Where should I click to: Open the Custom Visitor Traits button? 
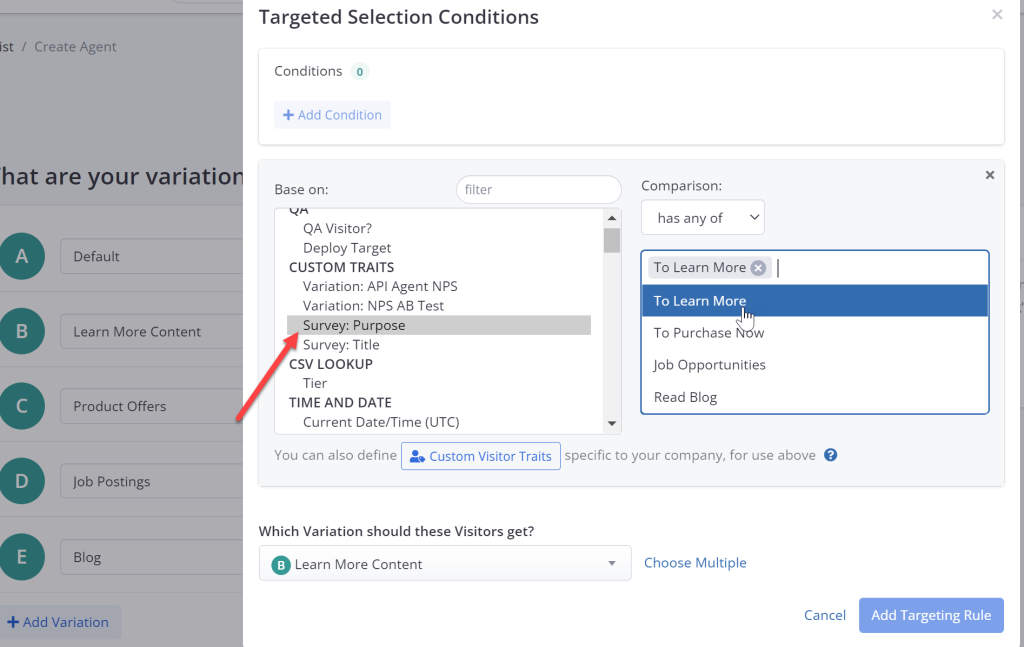(481, 456)
